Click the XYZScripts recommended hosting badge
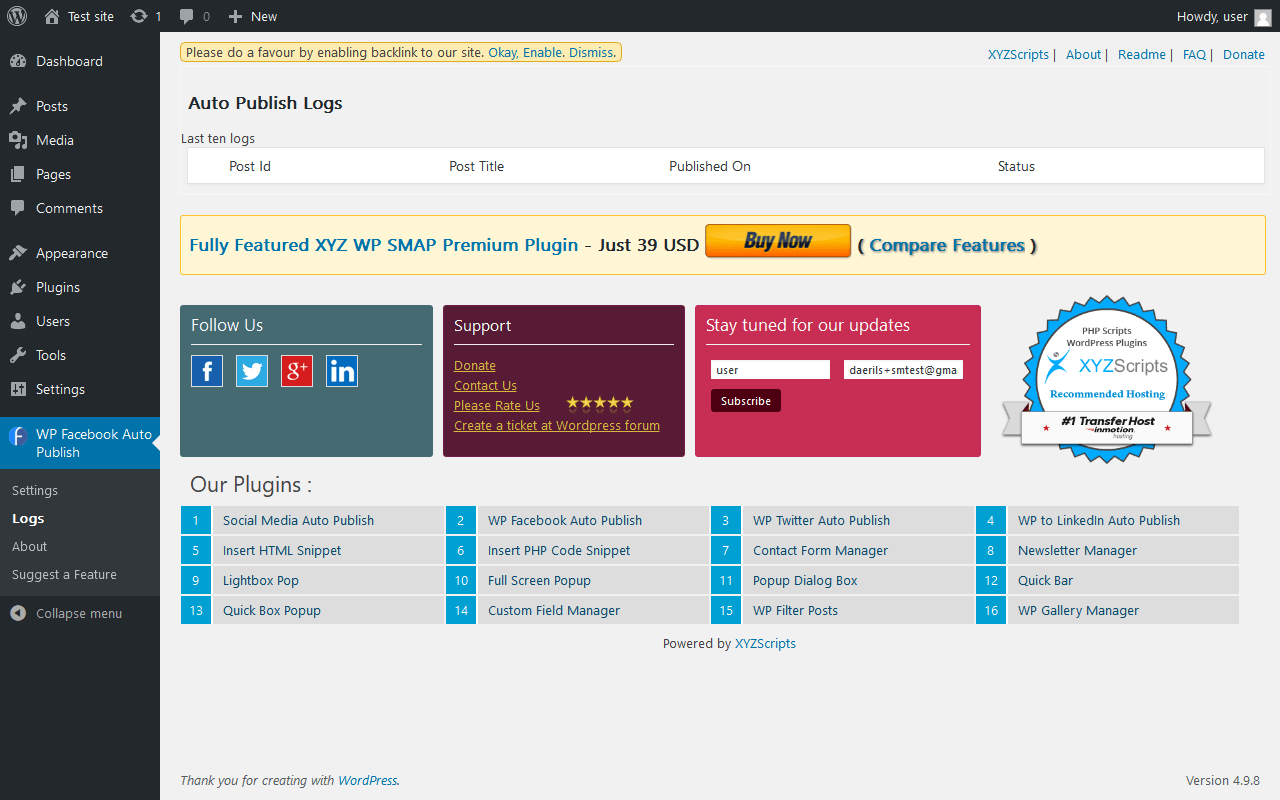The height and width of the screenshot is (800, 1280). (x=1107, y=379)
